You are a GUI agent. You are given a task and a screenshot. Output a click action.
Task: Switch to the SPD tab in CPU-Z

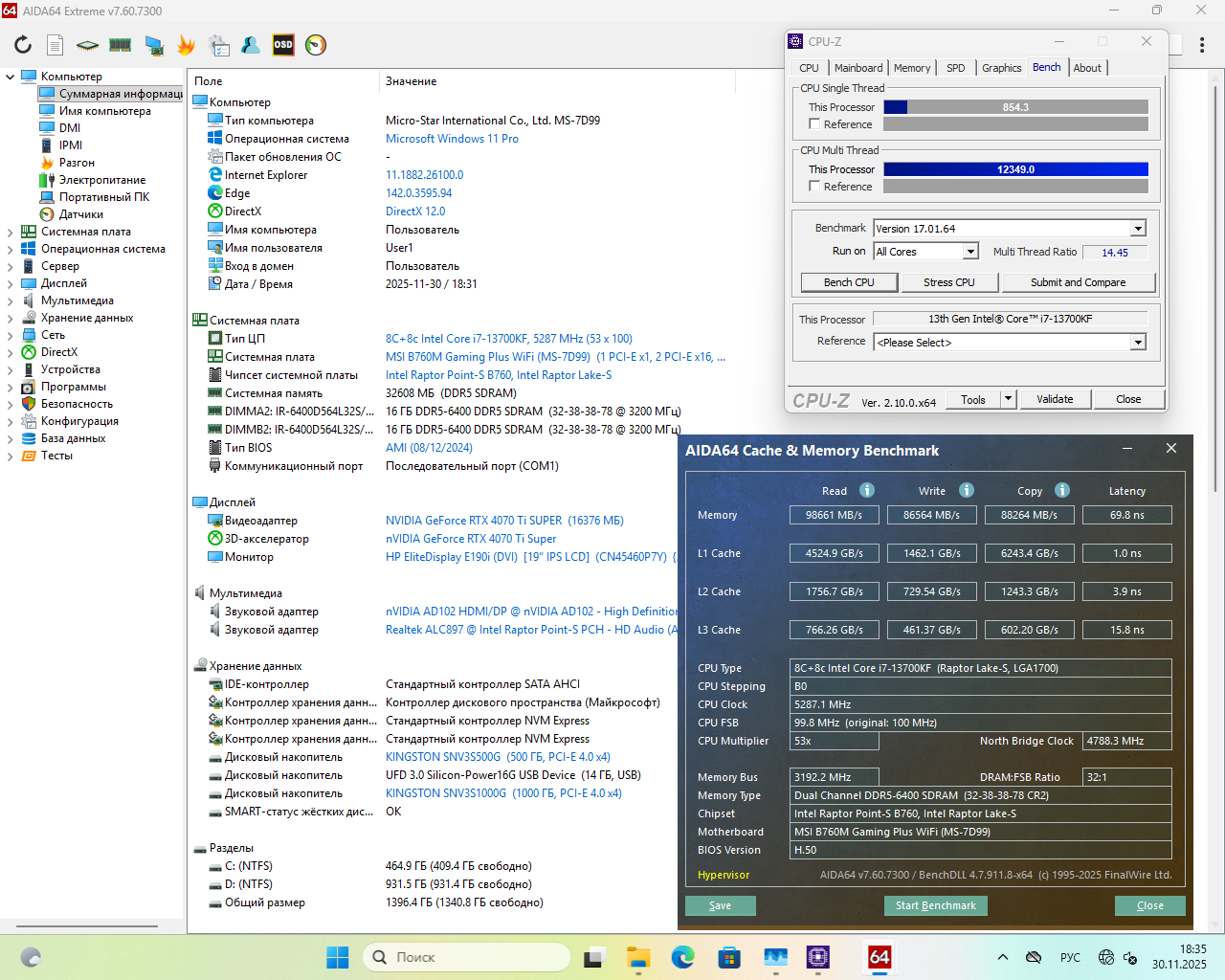pyautogui.click(x=956, y=68)
